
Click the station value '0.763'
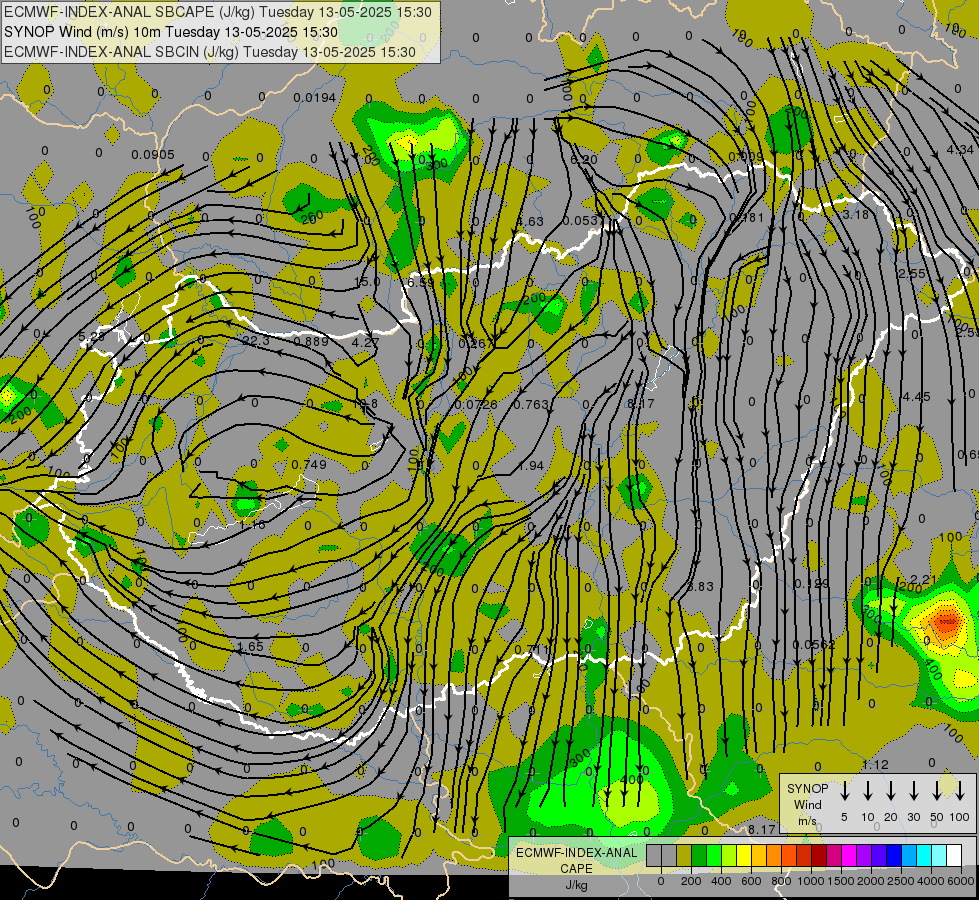(531, 405)
